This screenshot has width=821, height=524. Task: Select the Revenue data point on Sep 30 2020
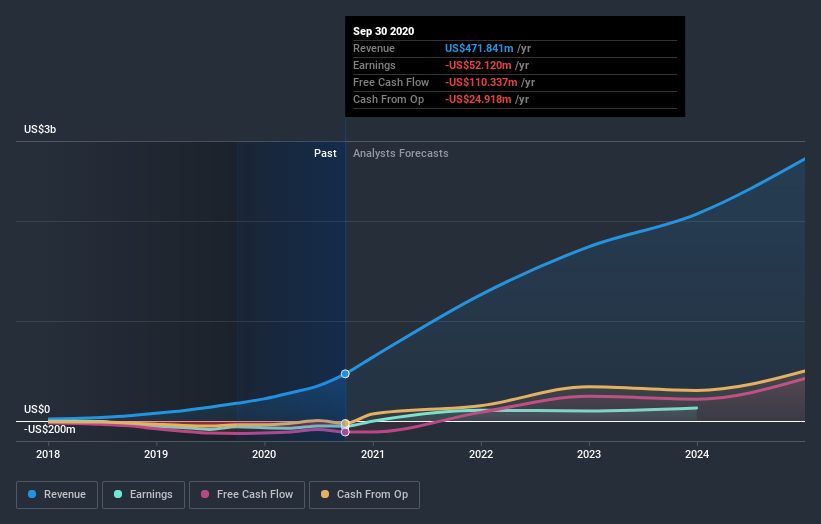point(345,374)
